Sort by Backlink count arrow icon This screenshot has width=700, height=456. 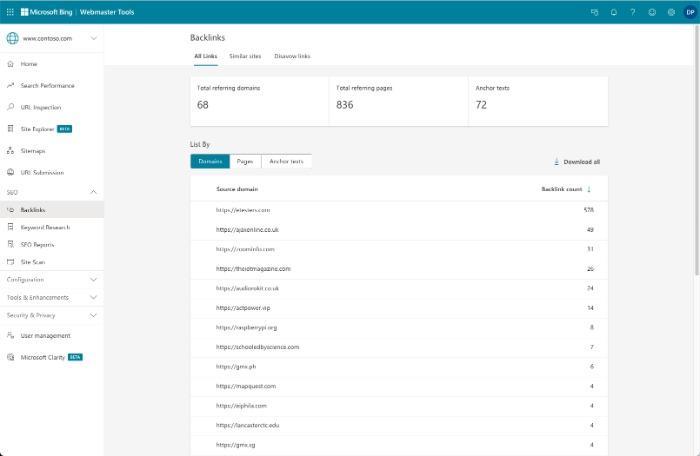[589, 189]
